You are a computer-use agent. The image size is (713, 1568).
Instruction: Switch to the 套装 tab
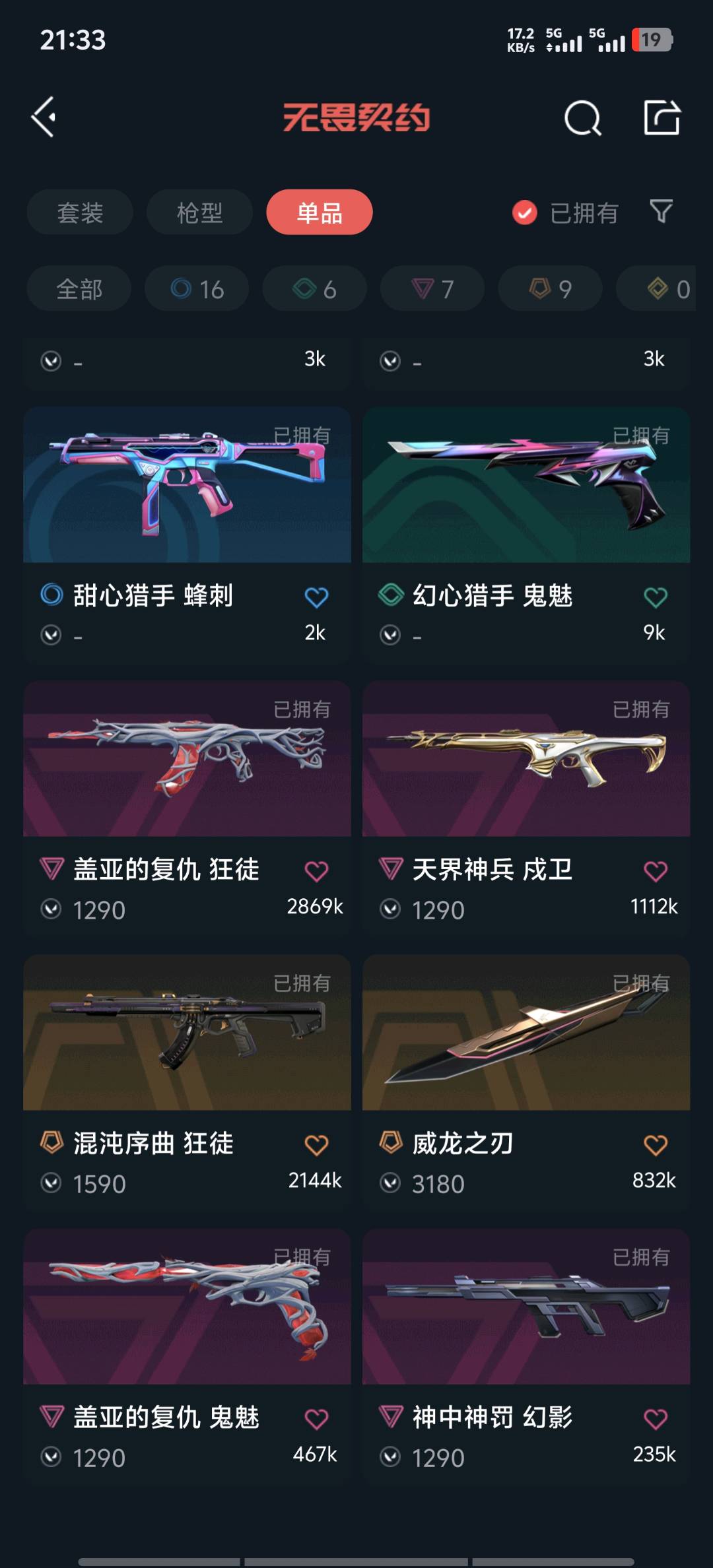tap(80, 212)
